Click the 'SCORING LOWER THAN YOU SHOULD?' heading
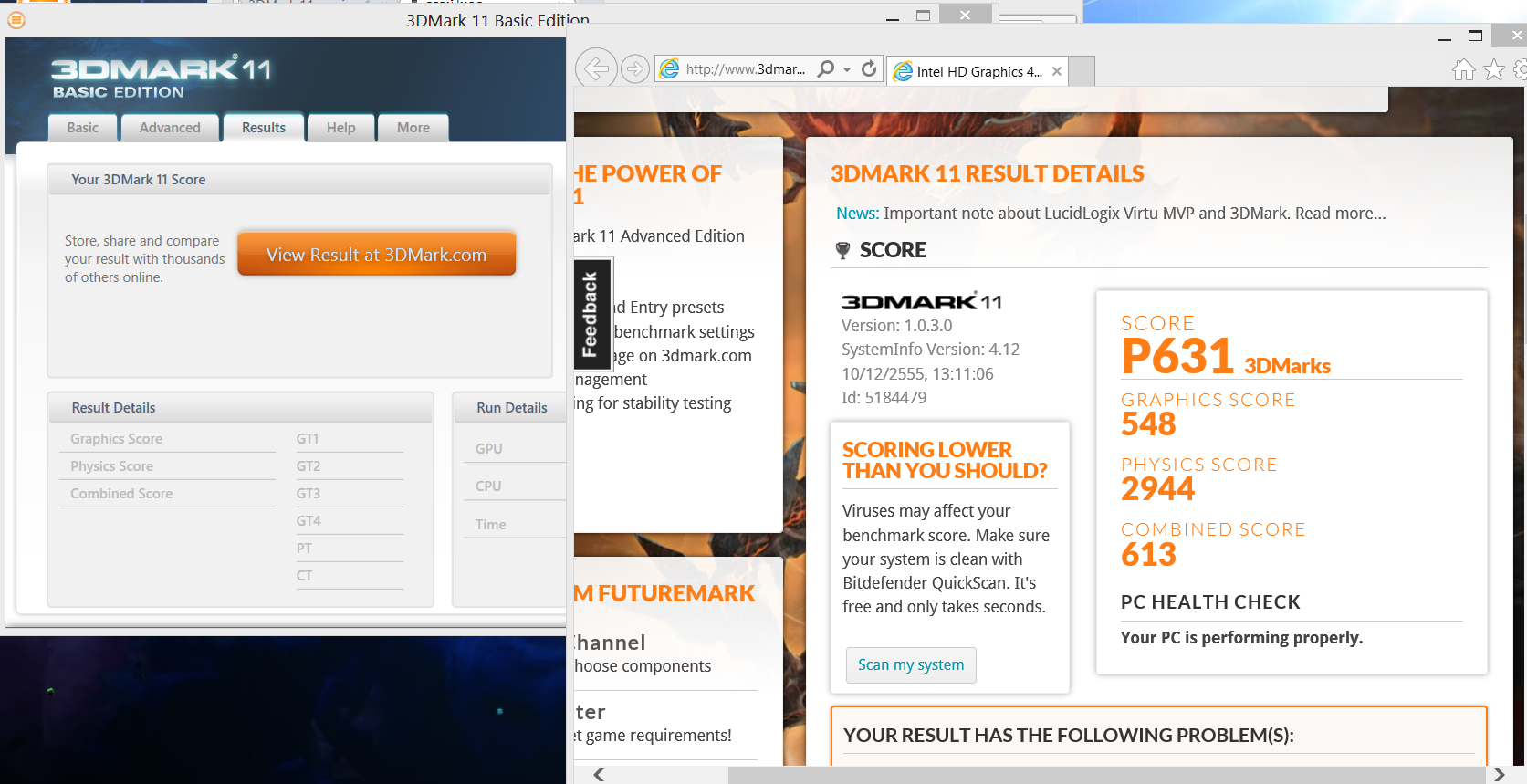This screenshot has width=1527, height=784. click(945, 460)
